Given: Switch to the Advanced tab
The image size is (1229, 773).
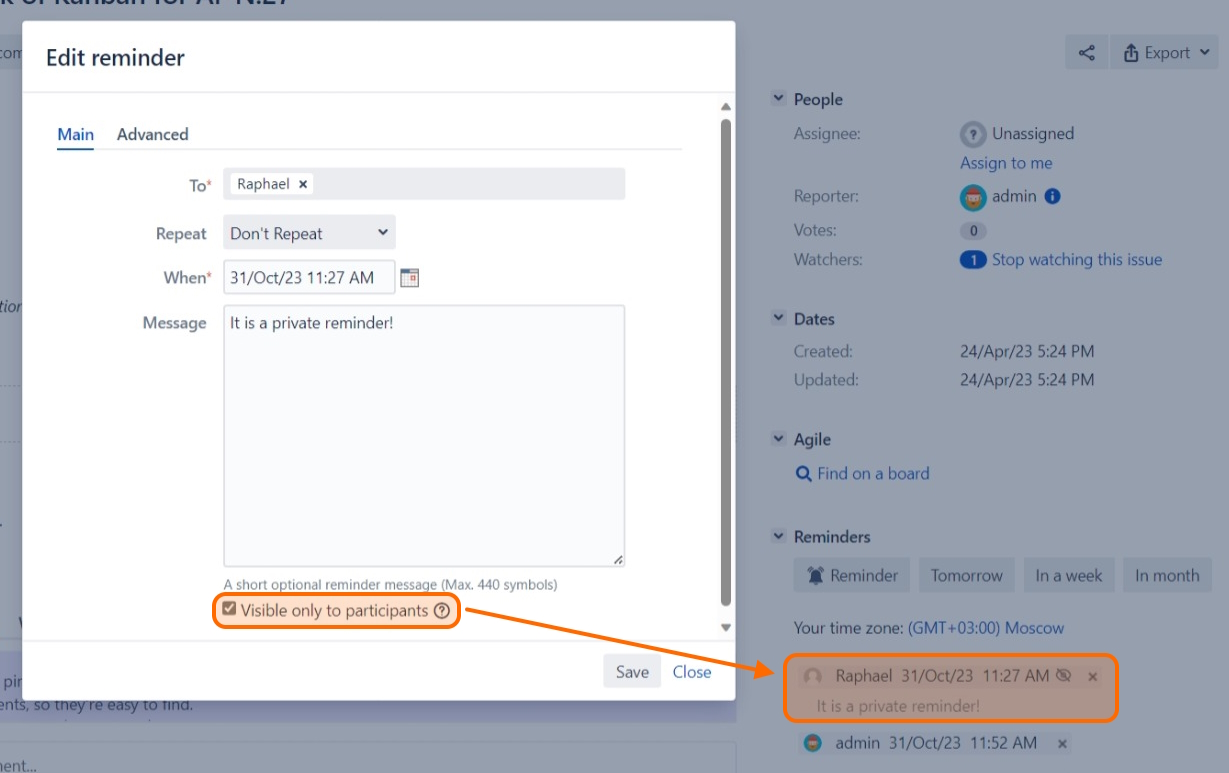Looking at the screenshot, I should tap(152, 134).
